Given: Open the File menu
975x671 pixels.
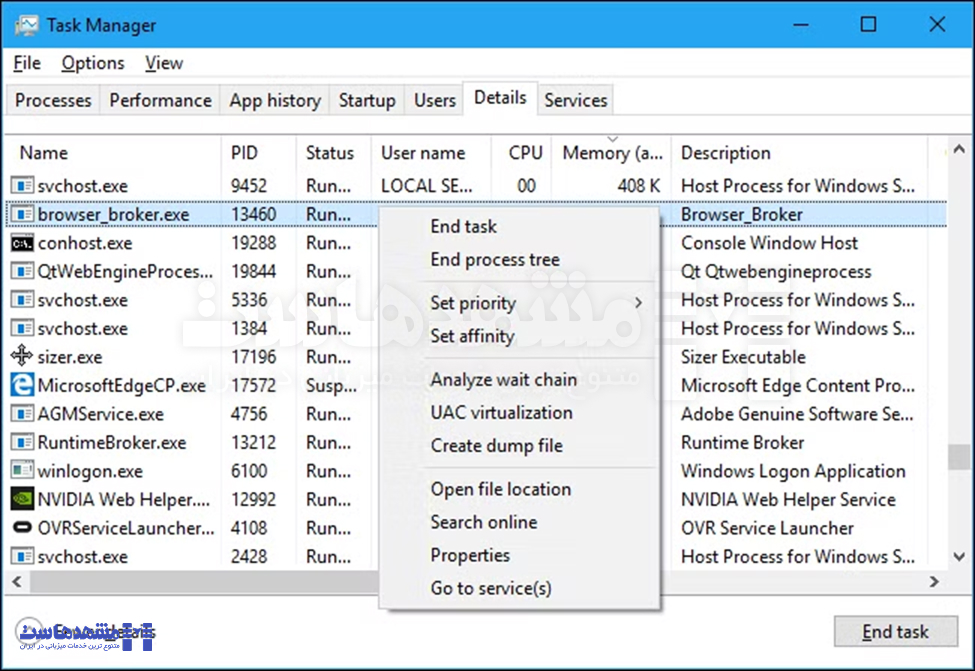Looking at the screenshot, I should point(27,63).
